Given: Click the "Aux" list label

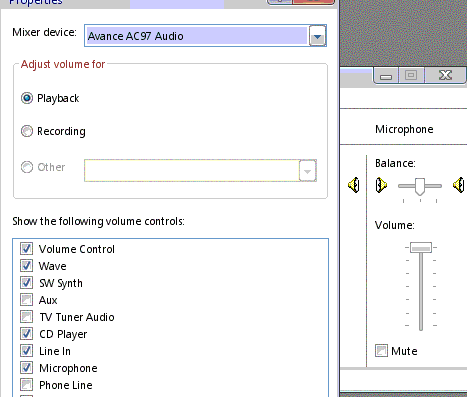Looking at the screenshot, I should coord(48,300).
